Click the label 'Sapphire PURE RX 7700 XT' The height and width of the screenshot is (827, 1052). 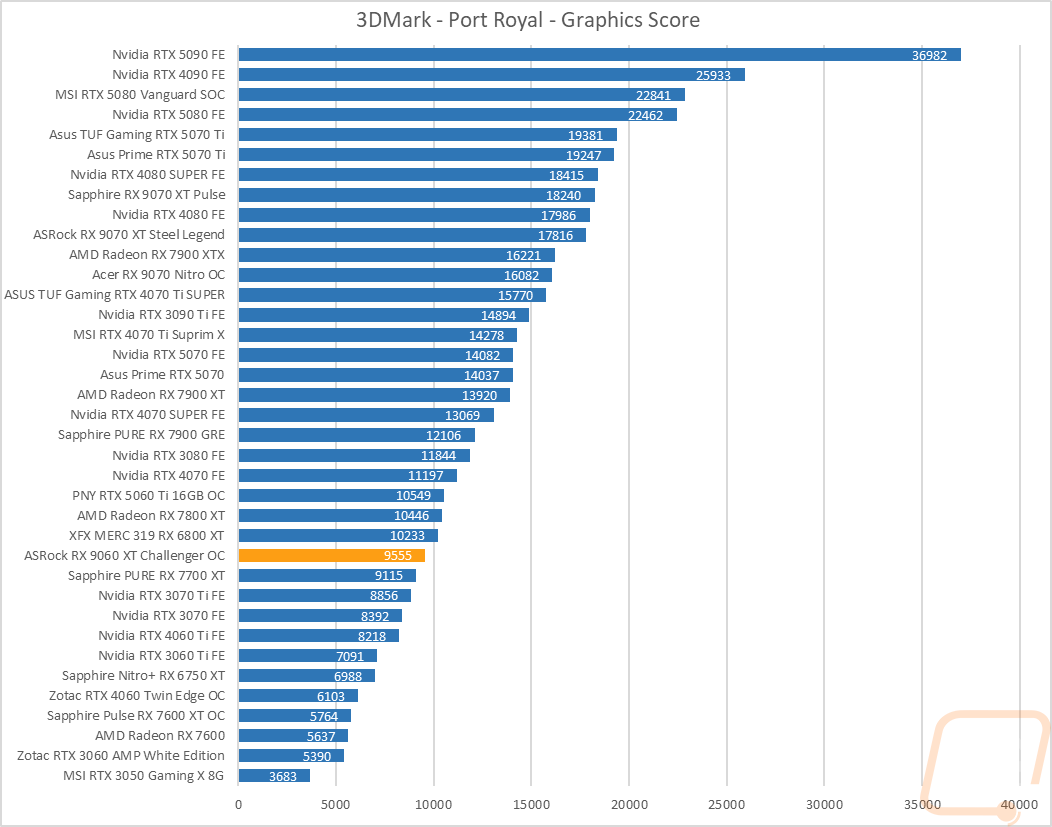(146, 575)
